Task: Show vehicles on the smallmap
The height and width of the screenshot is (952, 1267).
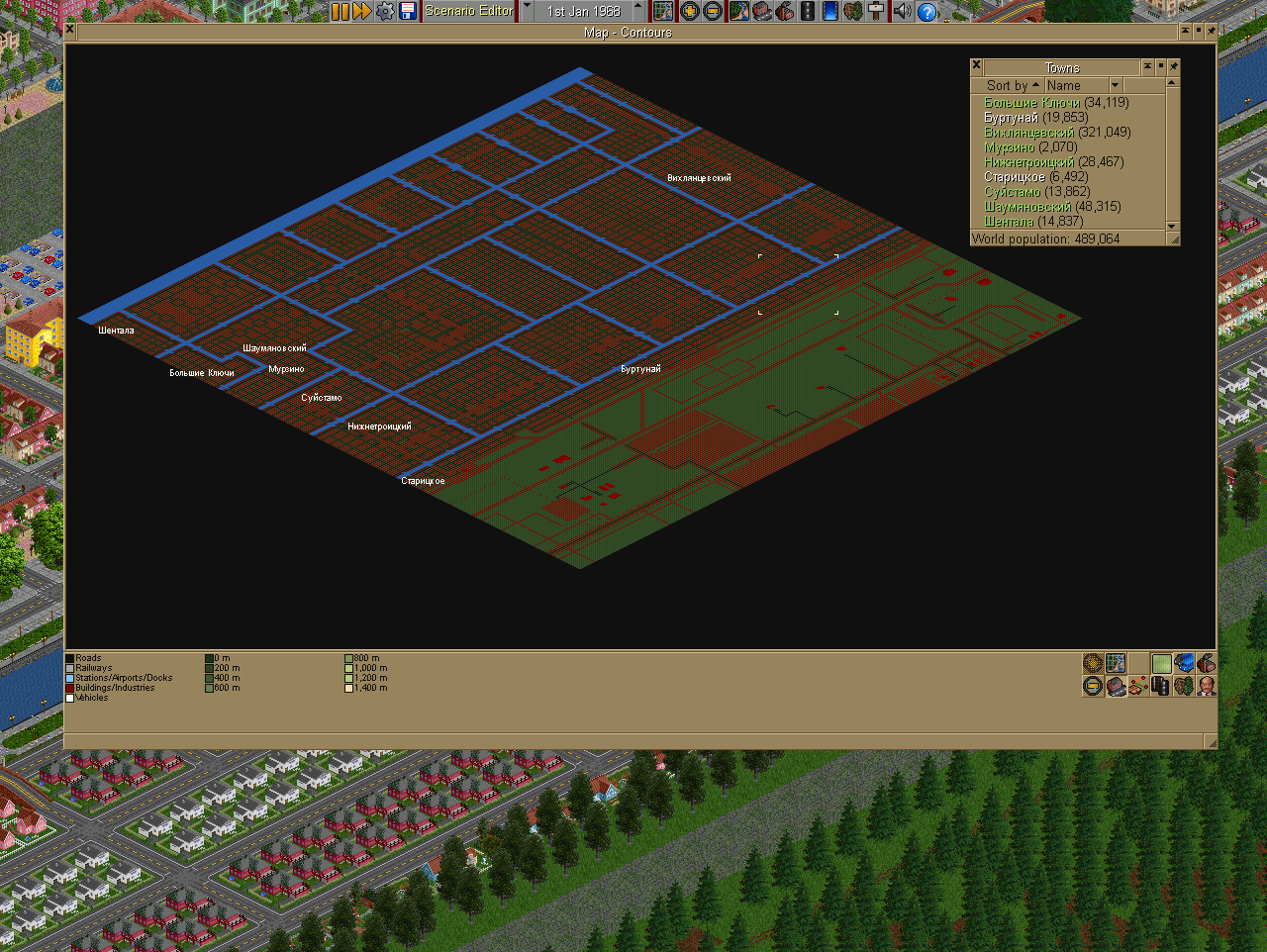Action: (1185, 663)
